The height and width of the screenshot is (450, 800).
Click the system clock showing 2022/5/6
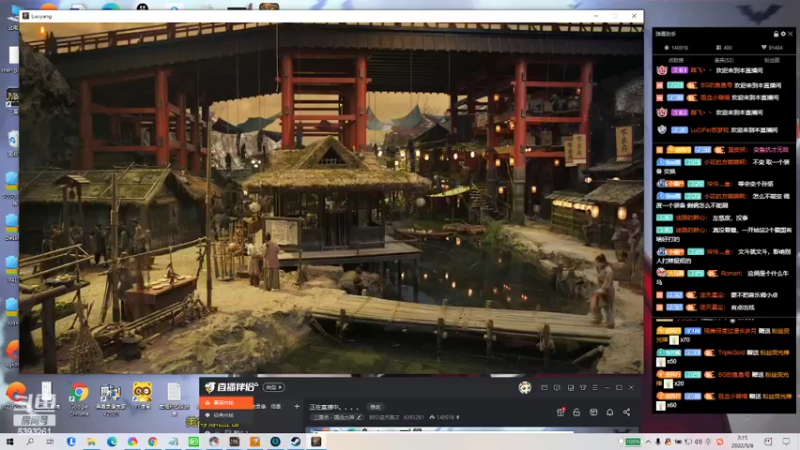click(x=742, y=441)
